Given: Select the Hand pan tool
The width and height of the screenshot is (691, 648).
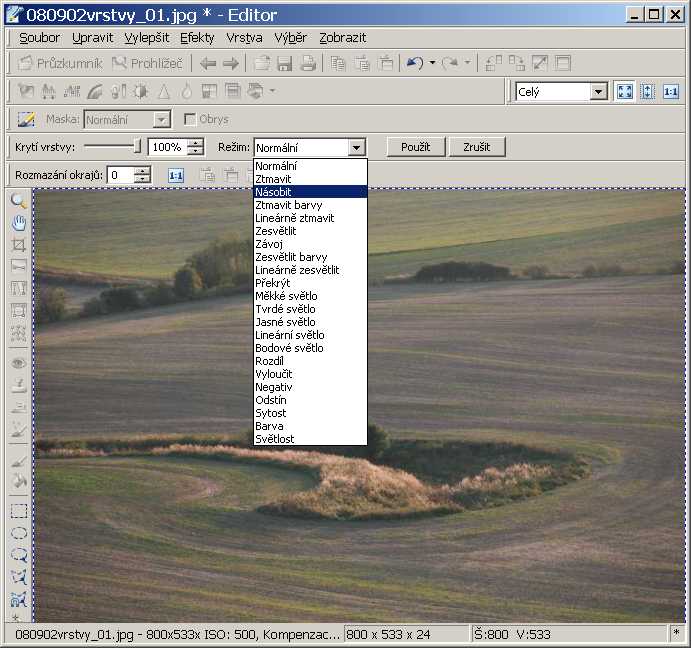Looking at the screenshot, I should 18,222.
